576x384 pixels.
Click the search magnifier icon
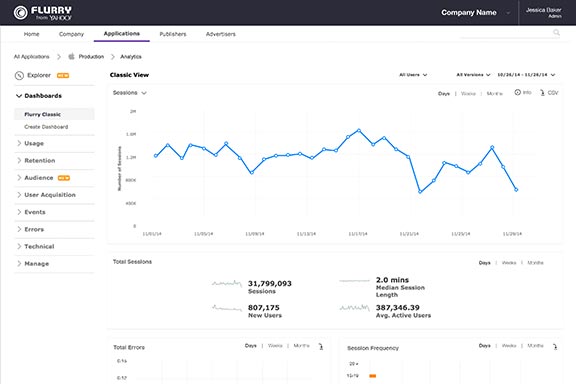pos(556,33)
